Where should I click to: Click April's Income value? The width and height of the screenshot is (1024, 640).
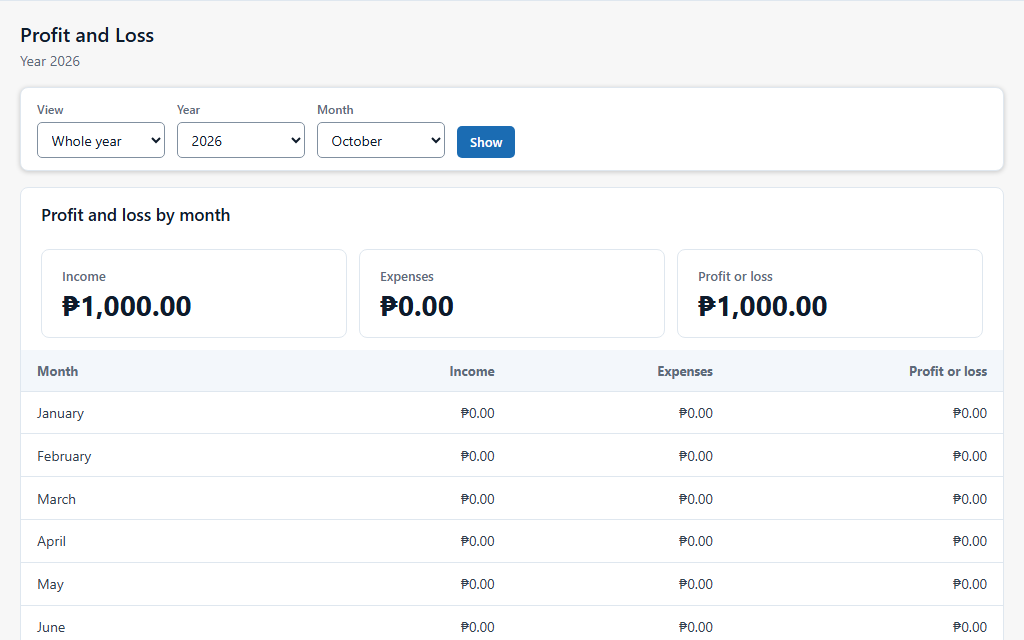[x=477, y=541]
